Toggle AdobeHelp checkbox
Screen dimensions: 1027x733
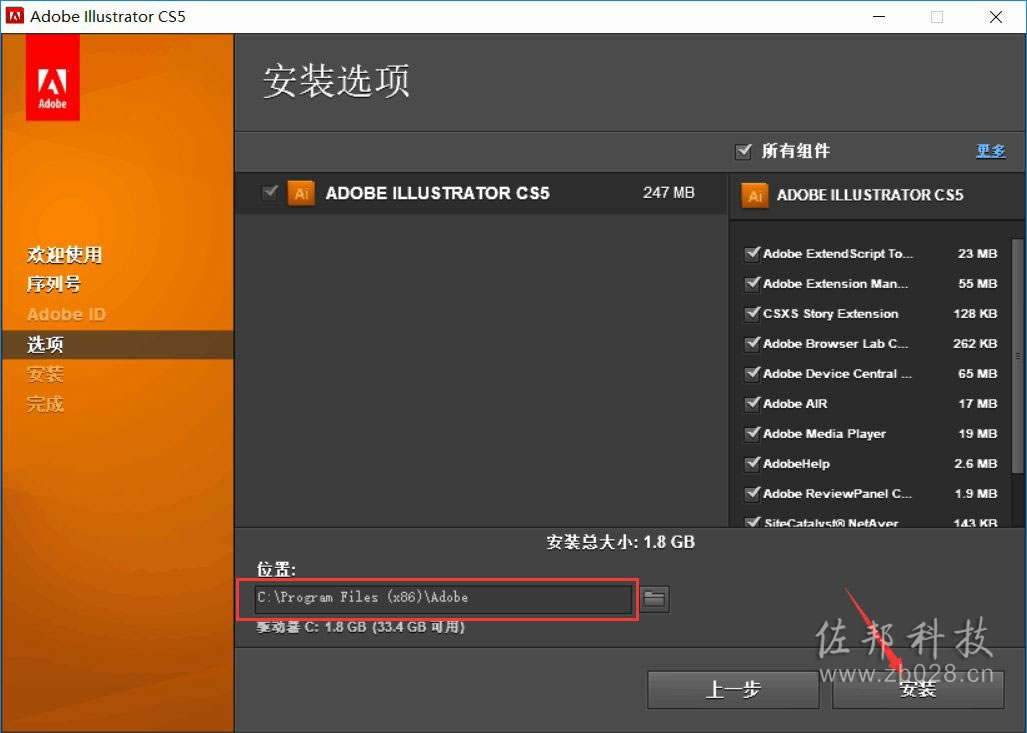point(752,463)
